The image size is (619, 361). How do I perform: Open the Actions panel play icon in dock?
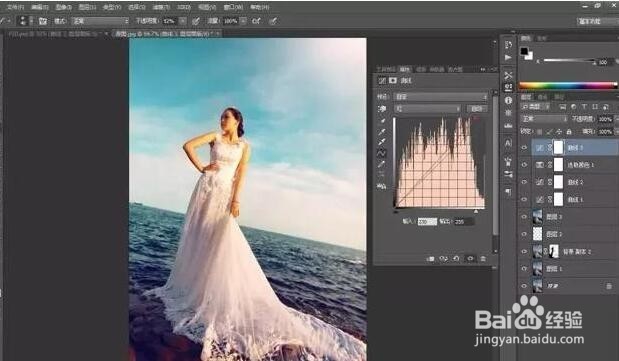point(508,58)
